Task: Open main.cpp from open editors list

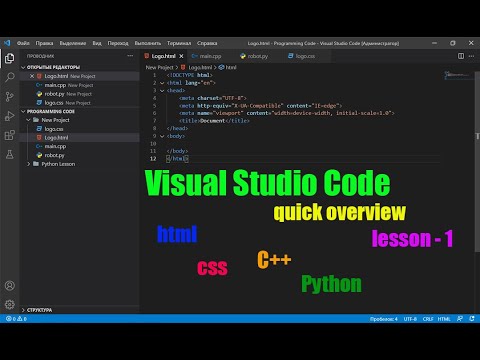Action: coord(79,85)
